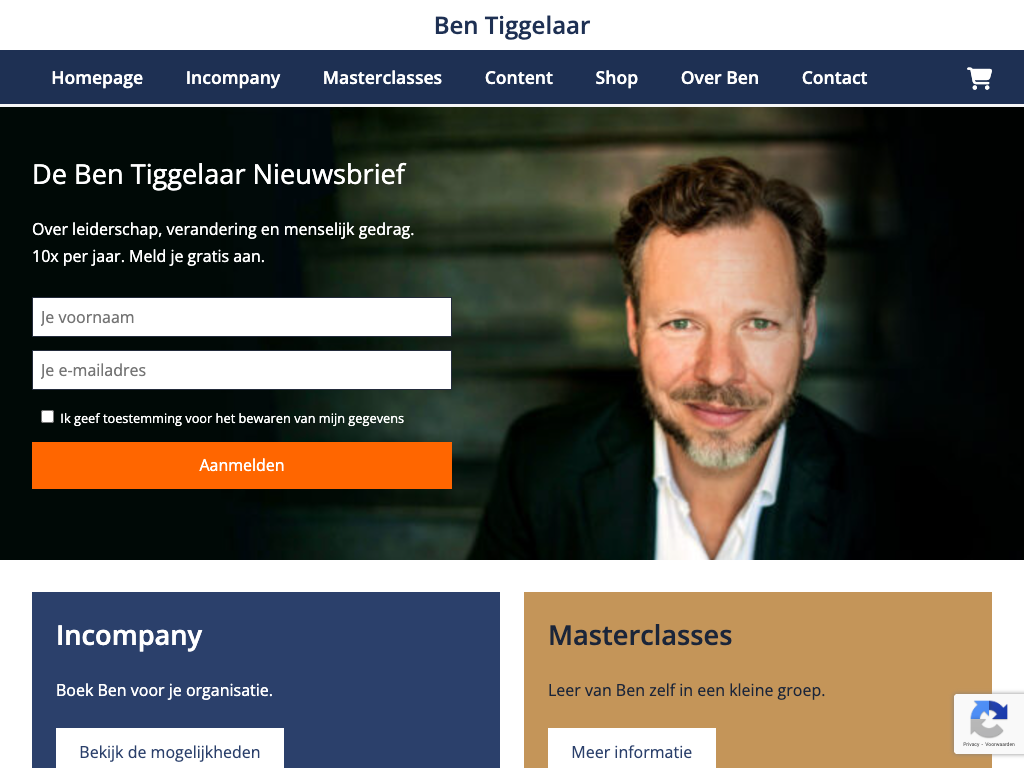The width and height of the screenshot is (1024, 768).
Task: Click the Ben Tiggelaar site title
Action: (x=512, y=25)
